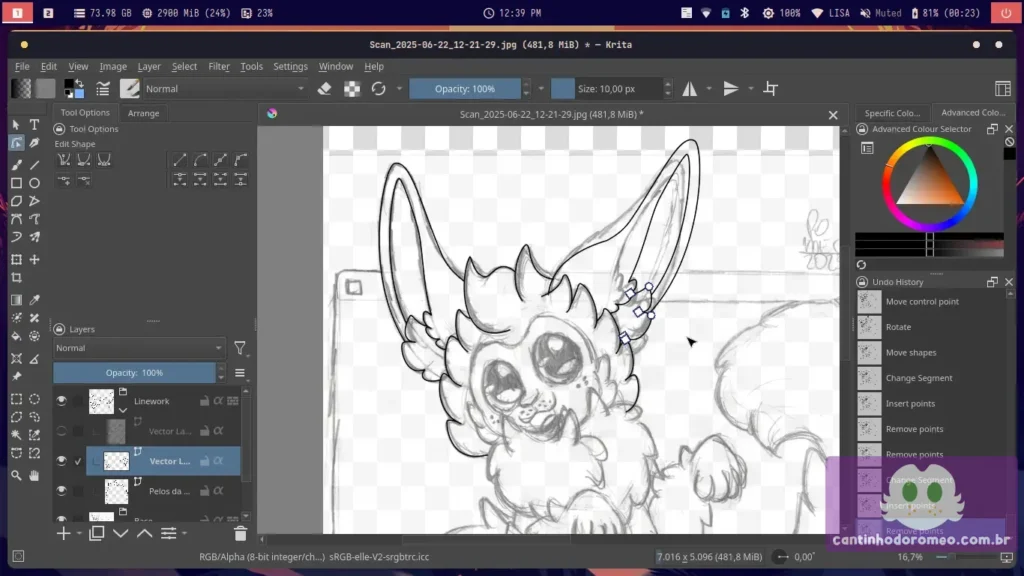This screenshot has height=576, width=1024.
Task: Click the Segment to line icon
Action: click(180, 159)
